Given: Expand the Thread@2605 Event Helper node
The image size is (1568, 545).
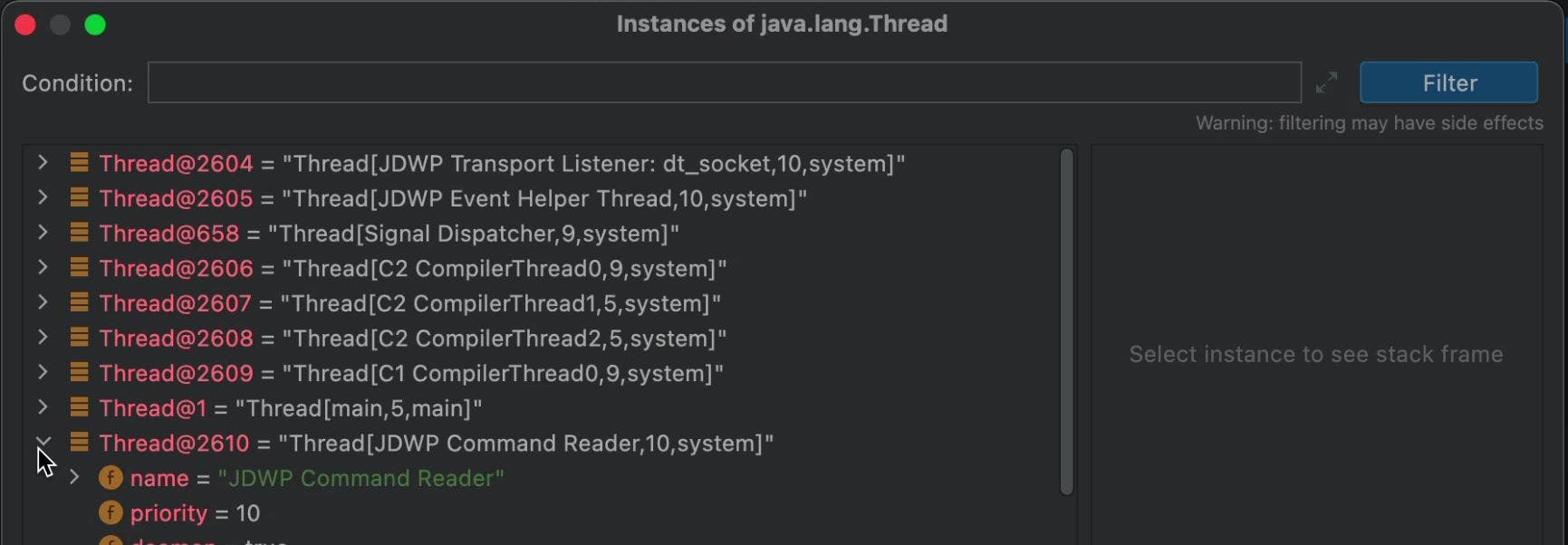Looking at the screenshot, I should pos(43,198).
